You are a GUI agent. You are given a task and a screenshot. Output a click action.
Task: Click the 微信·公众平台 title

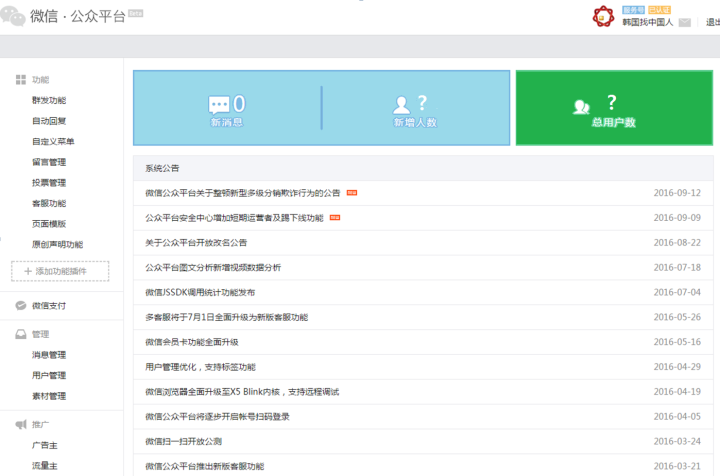(x=78, y=17)
